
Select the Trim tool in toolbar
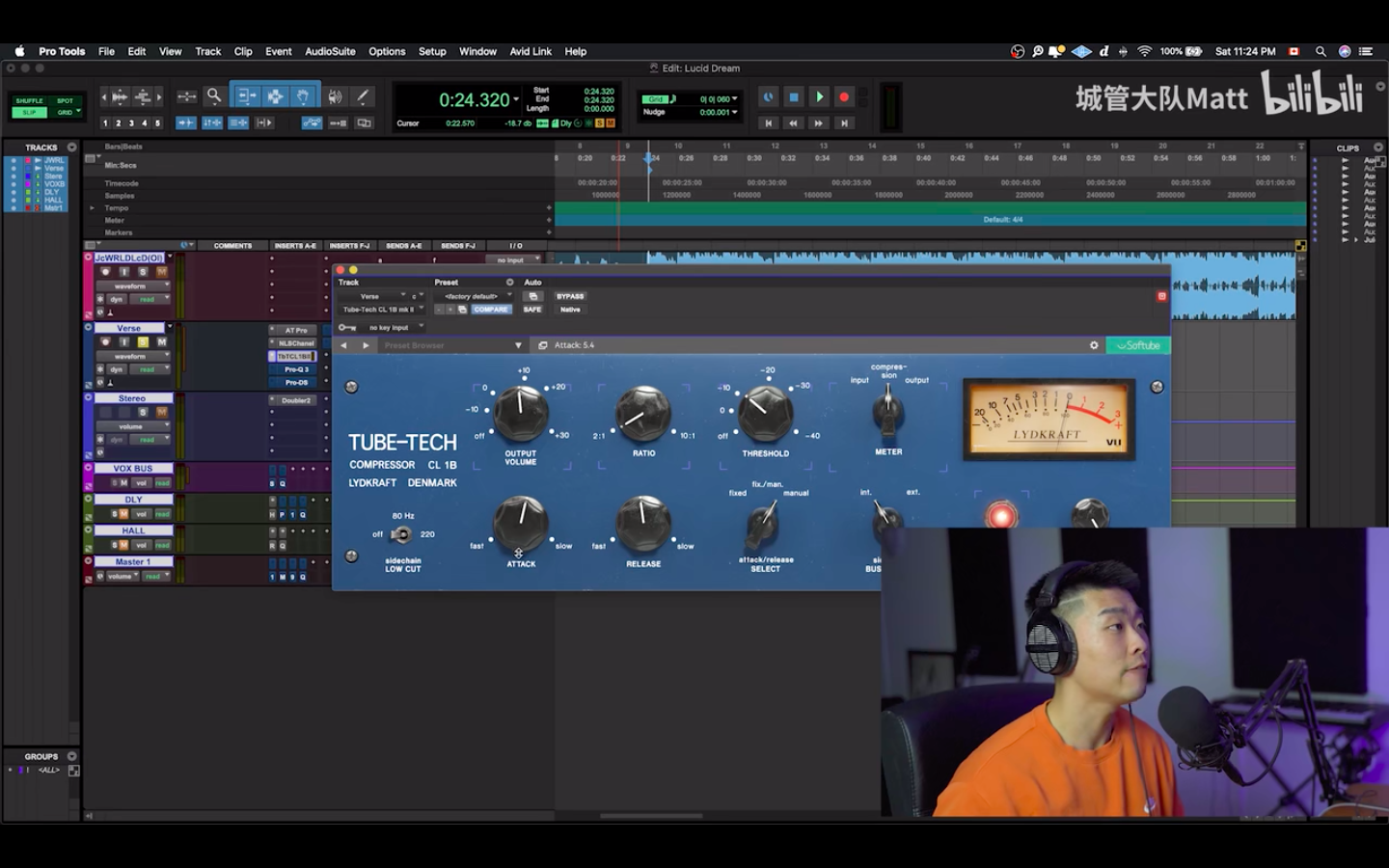click(247, 96)
